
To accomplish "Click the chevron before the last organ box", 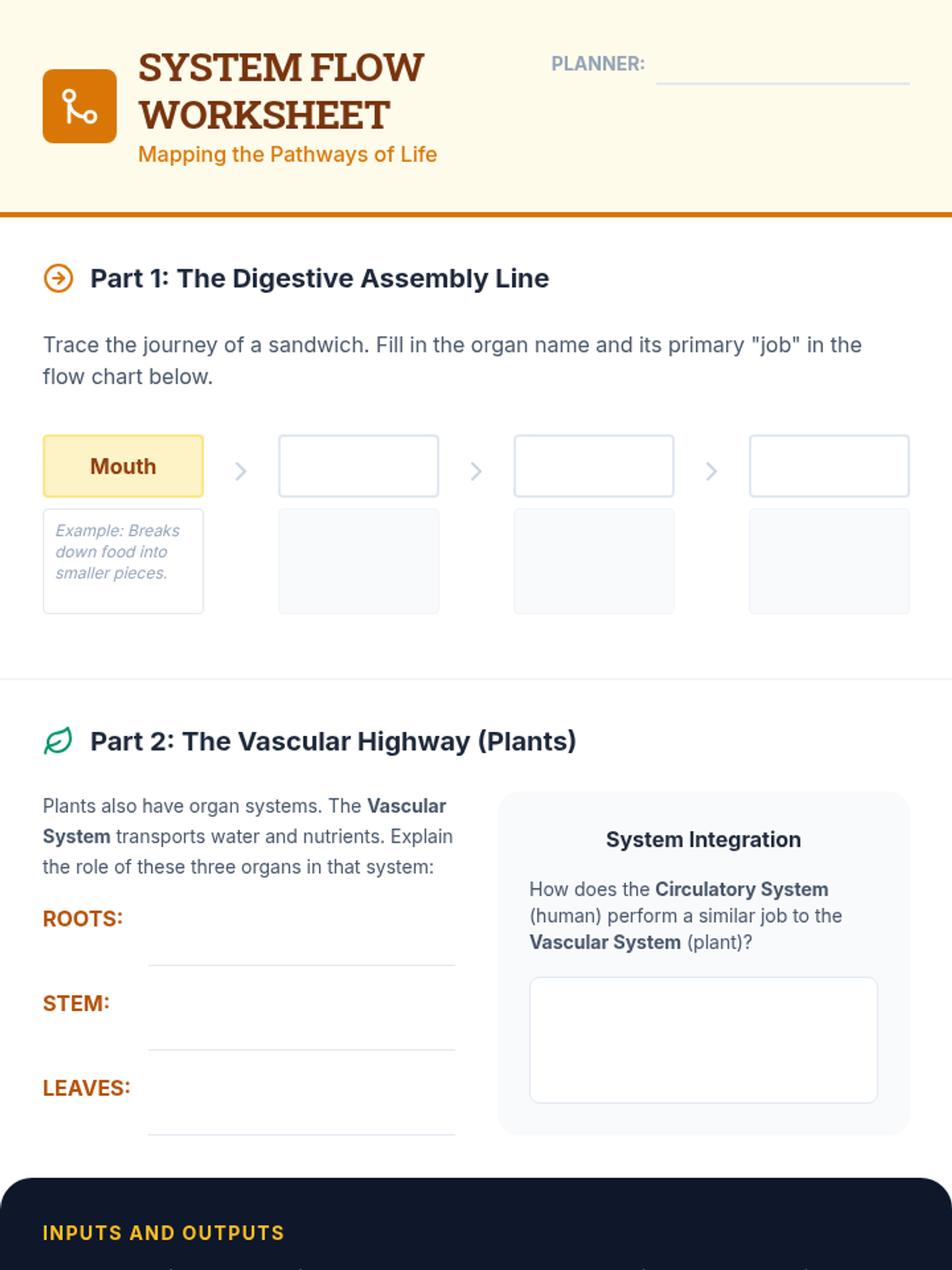I will tap(712, 471).
